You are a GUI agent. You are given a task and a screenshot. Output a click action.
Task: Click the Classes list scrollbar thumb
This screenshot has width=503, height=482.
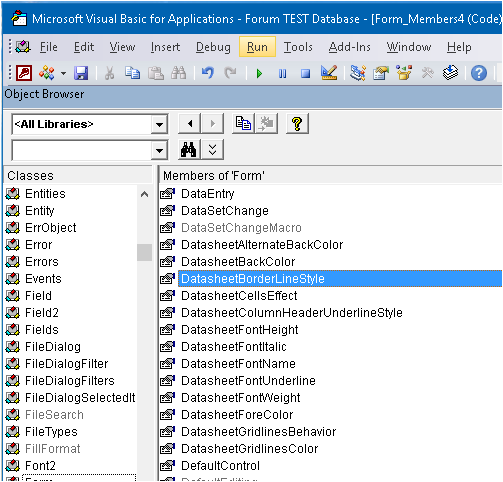click(144, 252)
